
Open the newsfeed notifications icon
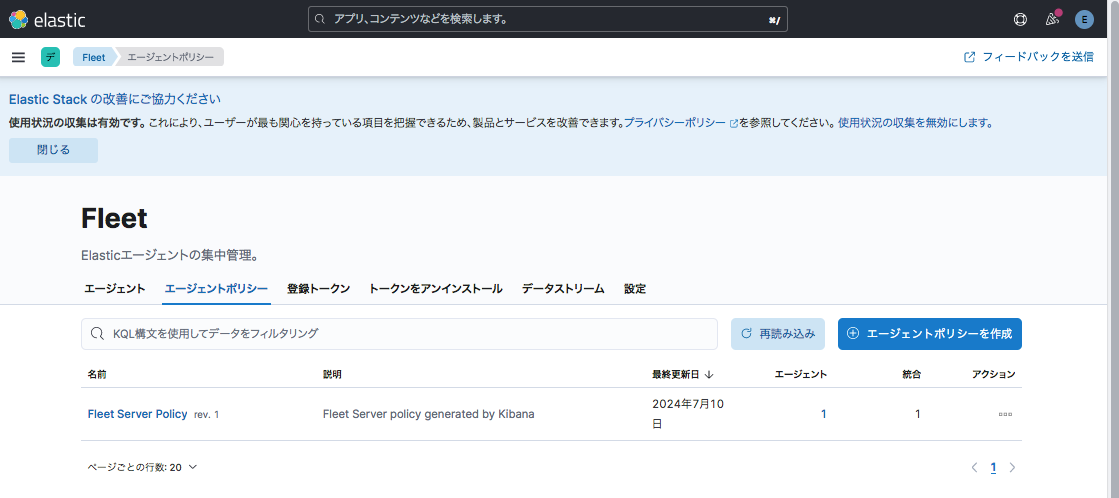click(x=1051, y=19)
